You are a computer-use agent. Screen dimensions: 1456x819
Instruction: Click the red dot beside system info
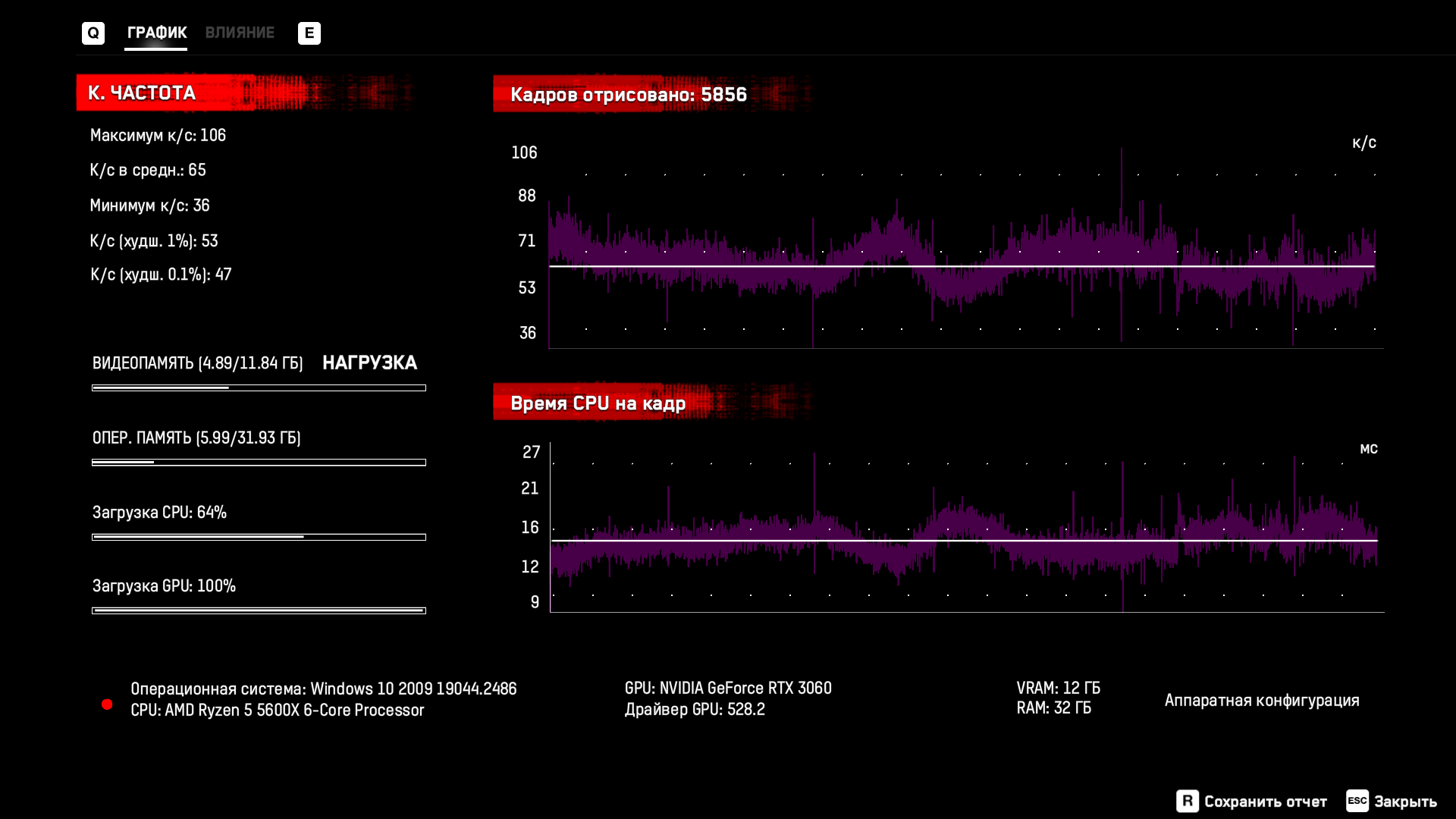pos(107,704)
